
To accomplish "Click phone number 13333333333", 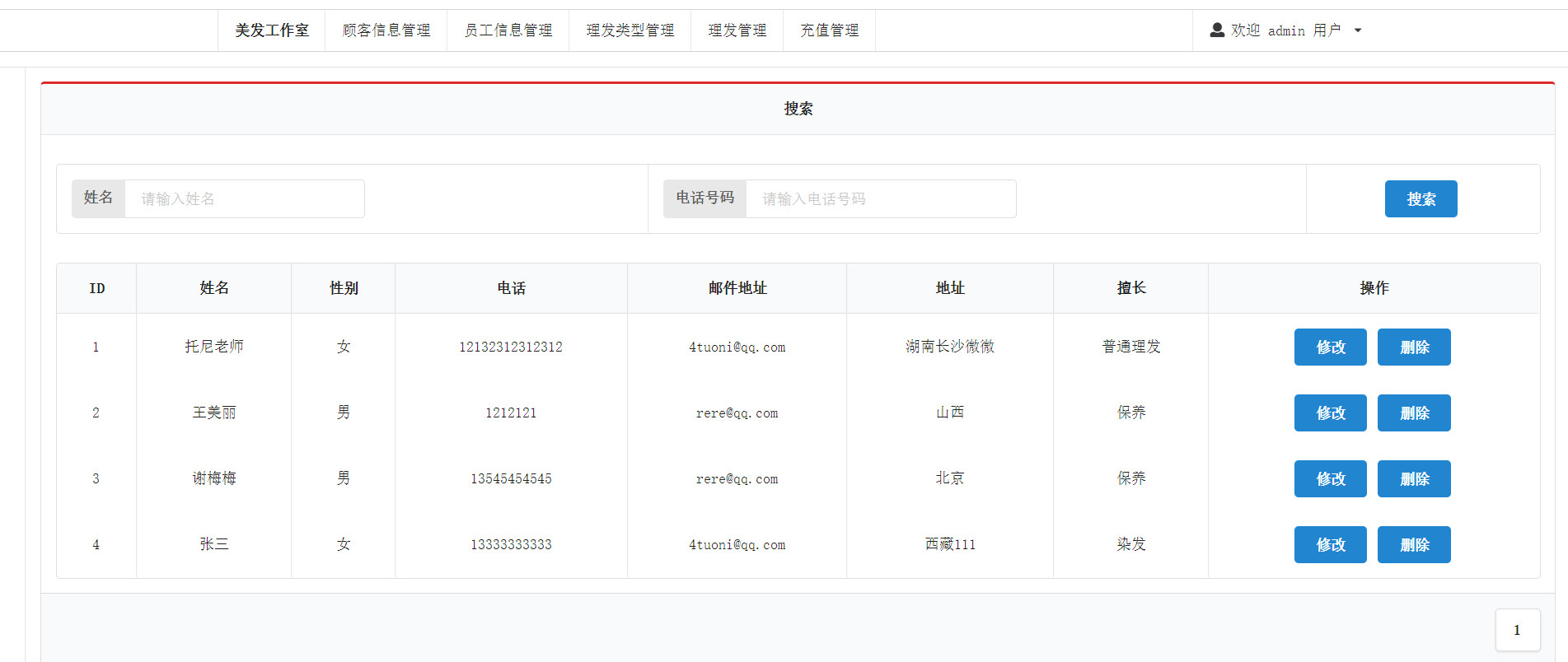I will (x=511, y=544).
